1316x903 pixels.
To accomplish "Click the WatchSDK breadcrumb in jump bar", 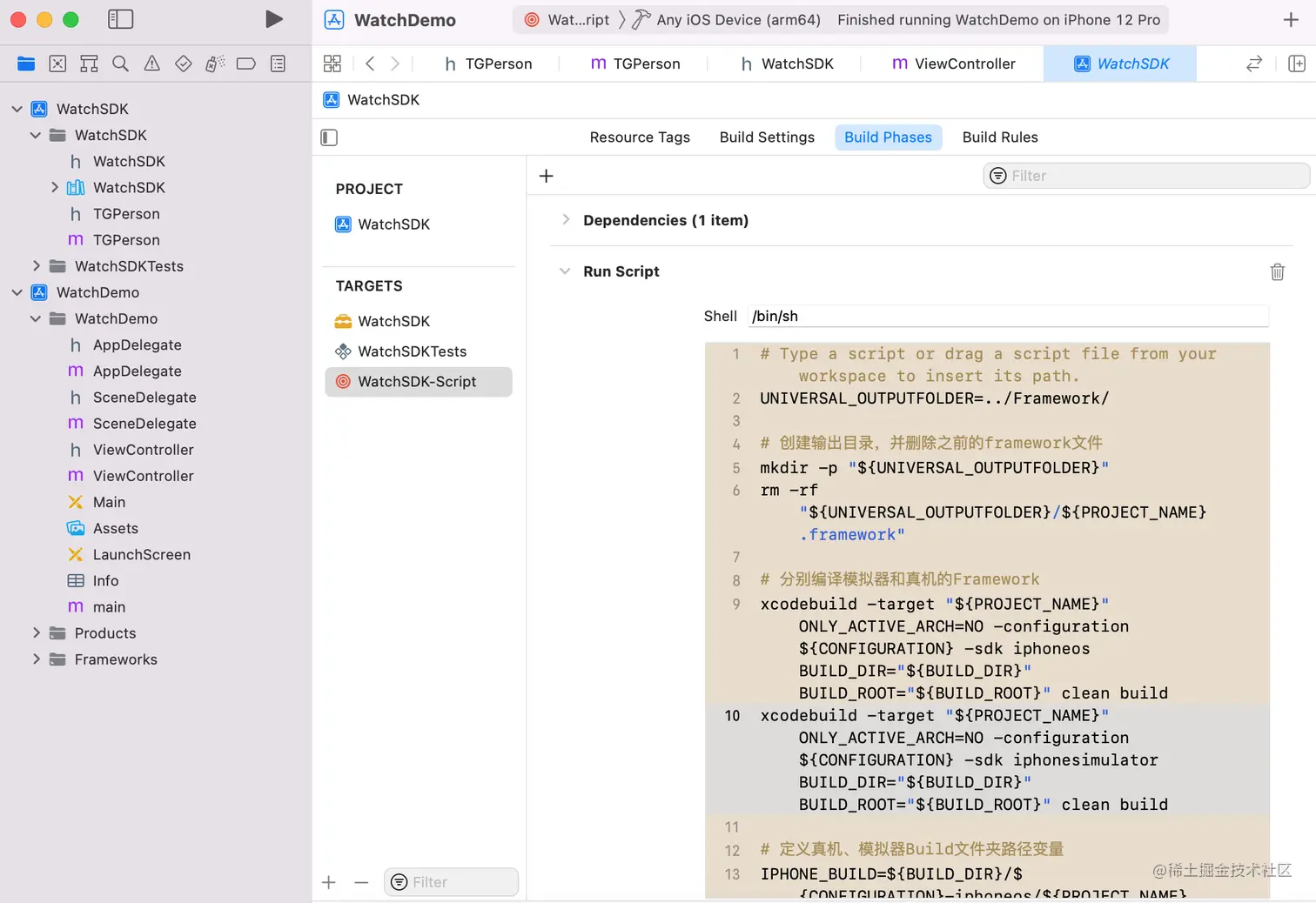I will (372, 100).
